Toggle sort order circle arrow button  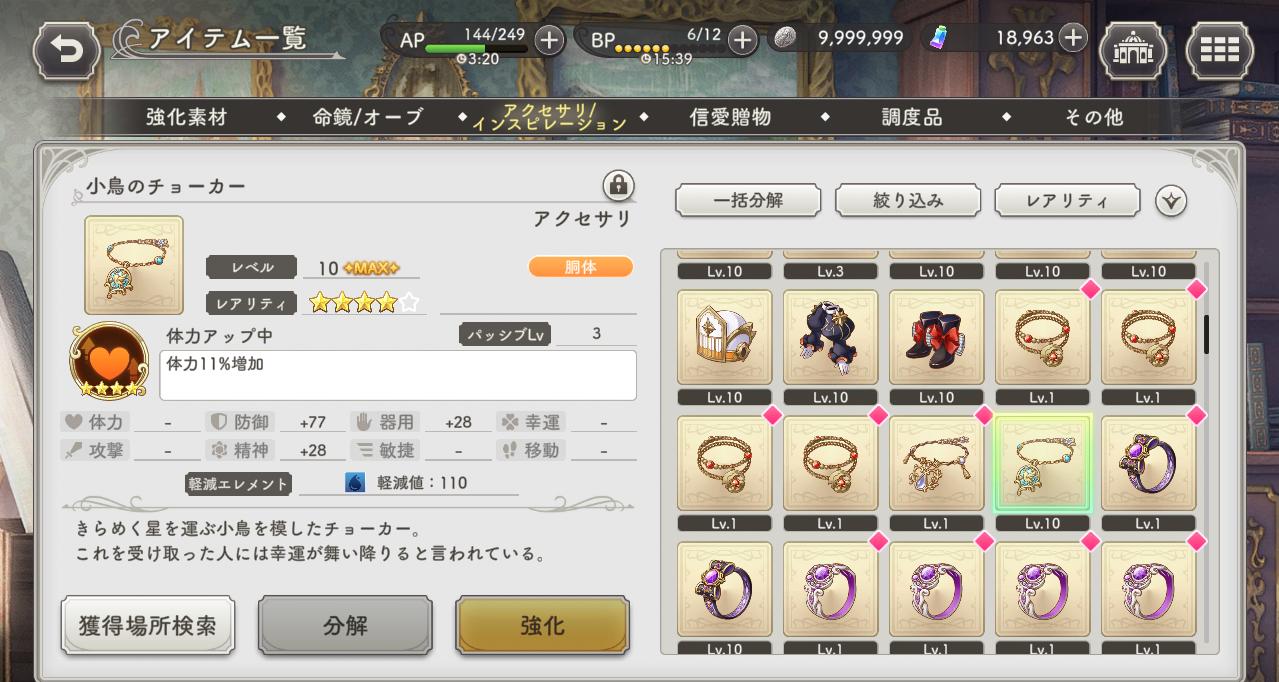1171,201
